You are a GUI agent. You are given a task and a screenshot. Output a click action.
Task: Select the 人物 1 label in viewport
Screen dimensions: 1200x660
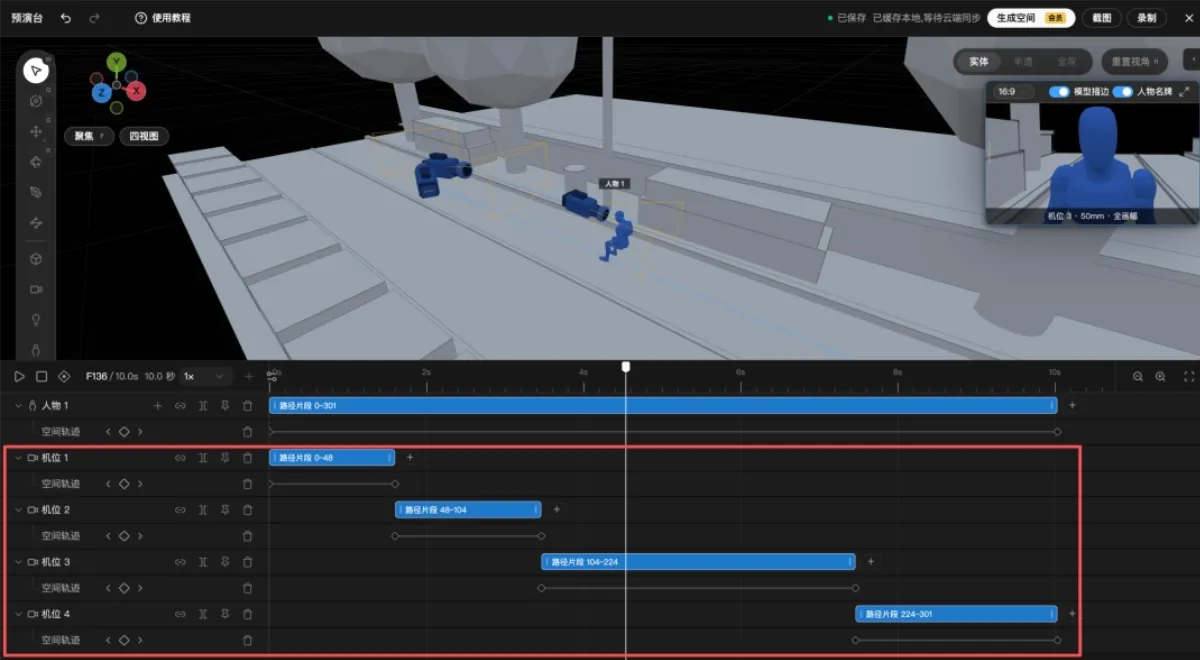(x=613, y=184)
